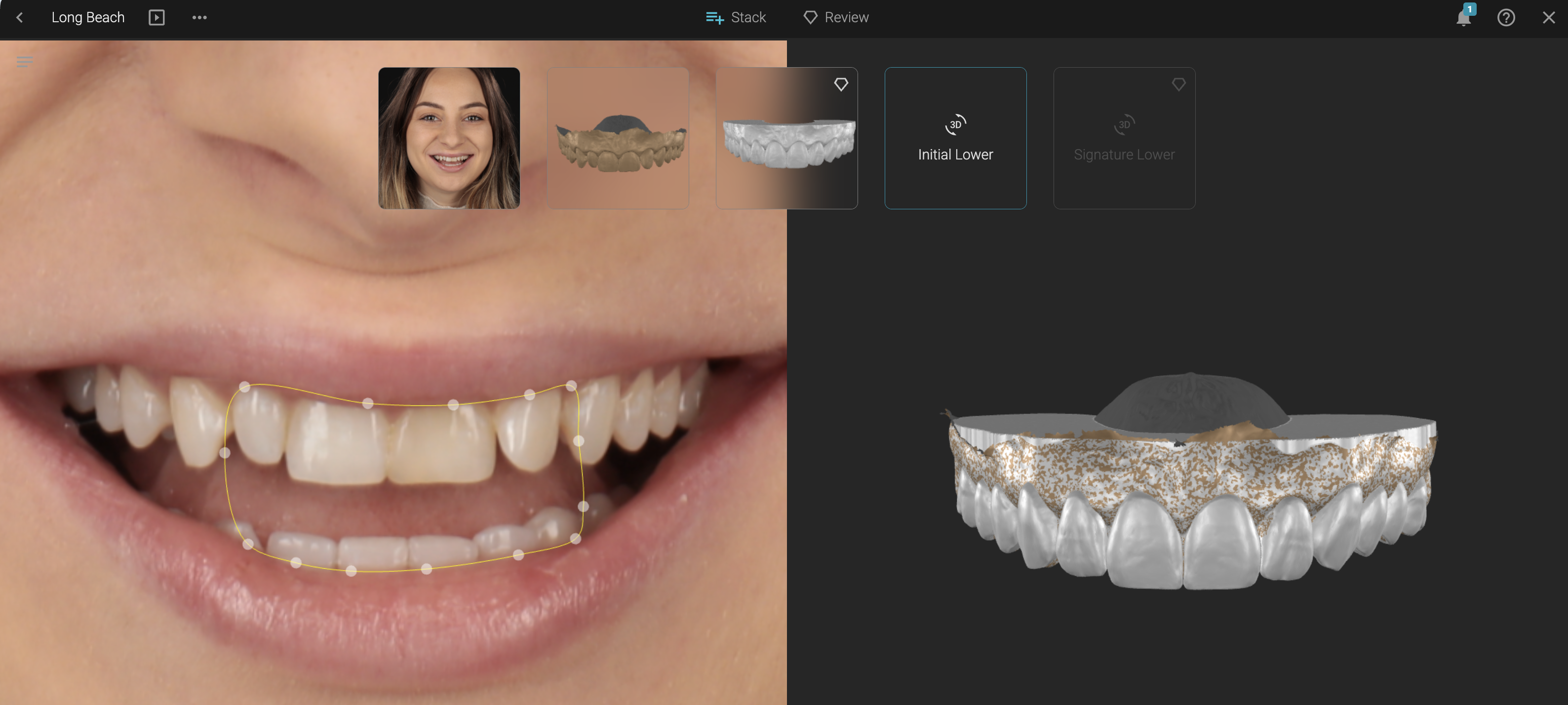Expand the hamburger side menu

tap(24, 62)
